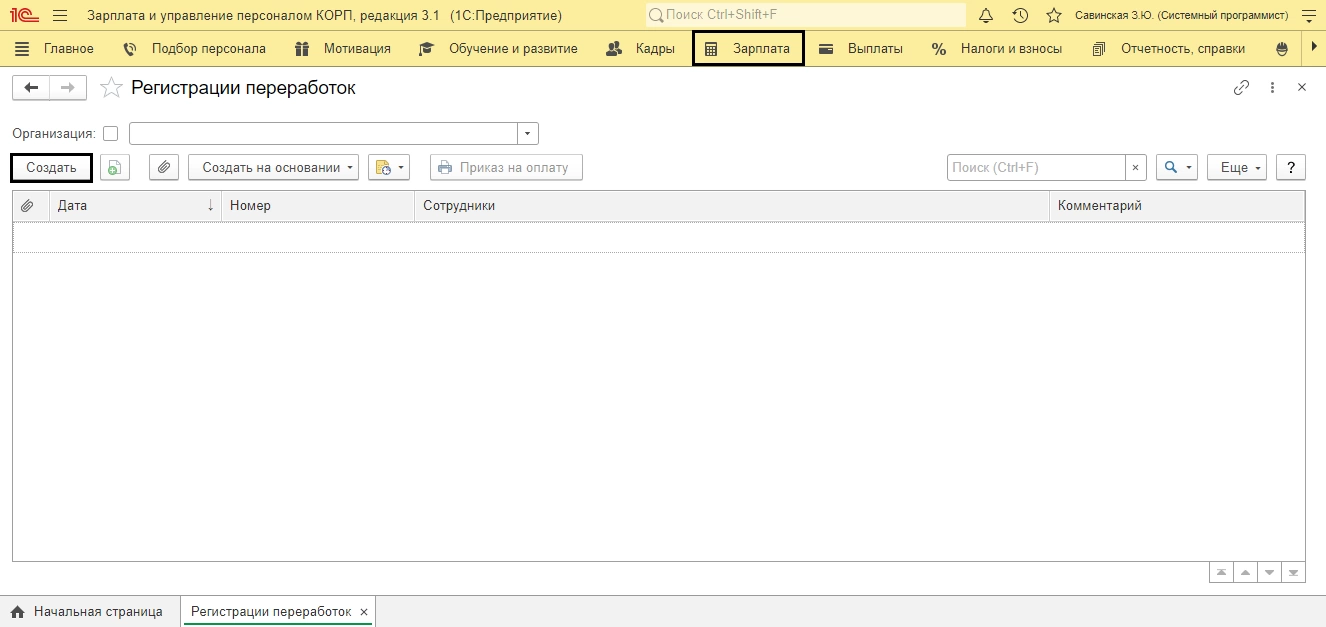Open the history clock icon
Screen dimensions: 1326x627
(1020, 15)
